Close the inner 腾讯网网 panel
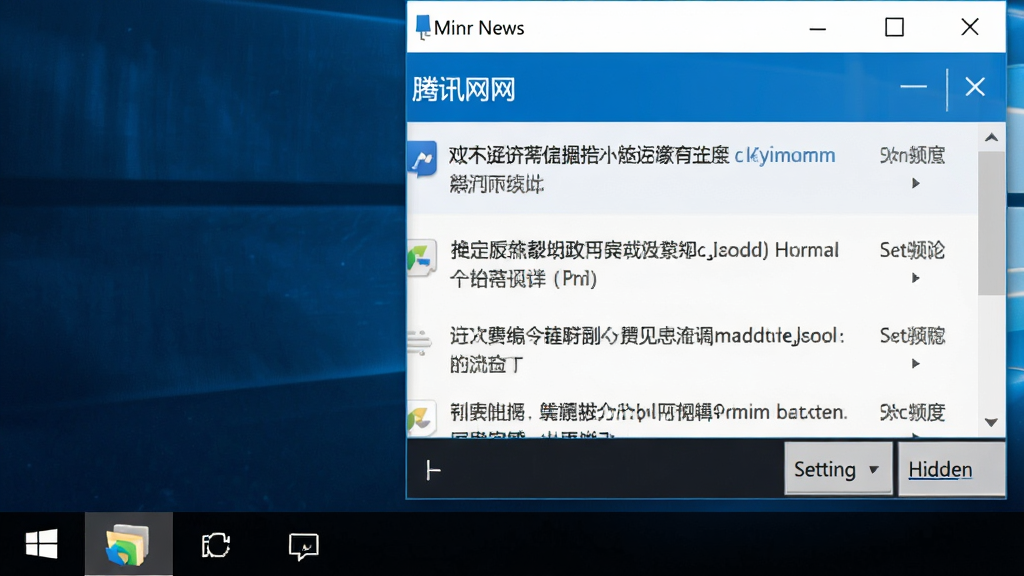Screen dimensions: 1024x576 tap(975, 87)
